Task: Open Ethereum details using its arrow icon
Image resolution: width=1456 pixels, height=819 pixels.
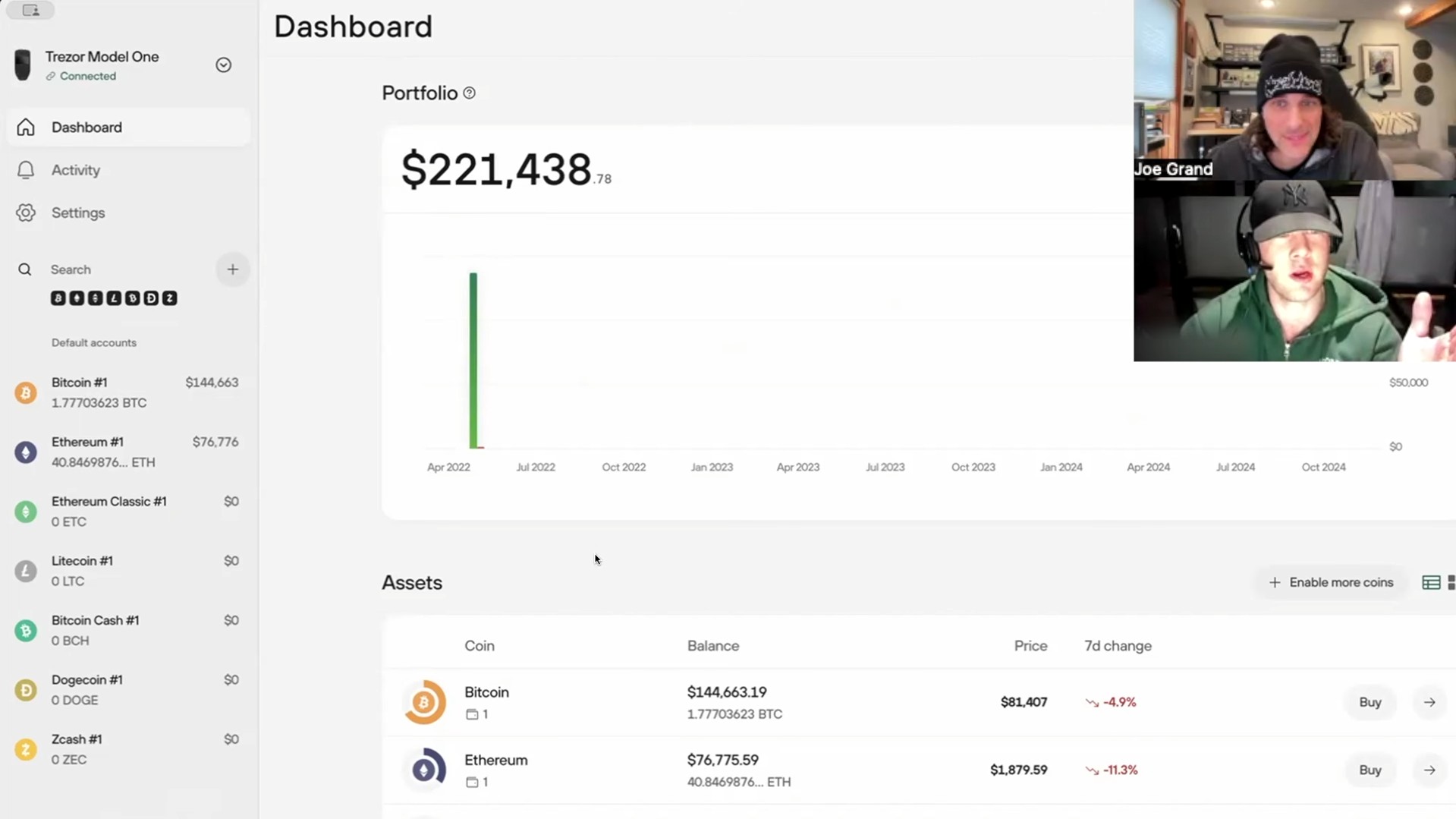Action: coord(1429,770)
